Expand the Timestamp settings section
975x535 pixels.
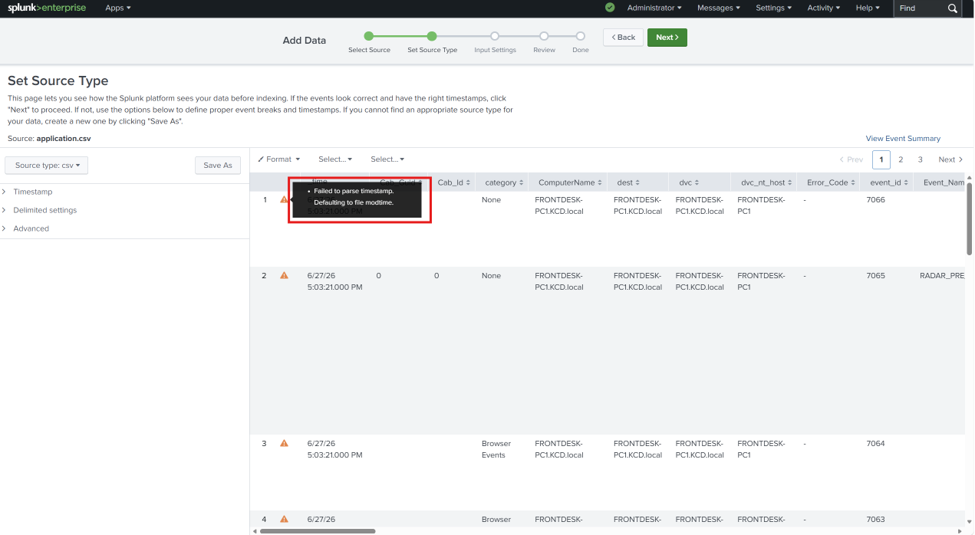pyautogui.click(x=32, y=192)
